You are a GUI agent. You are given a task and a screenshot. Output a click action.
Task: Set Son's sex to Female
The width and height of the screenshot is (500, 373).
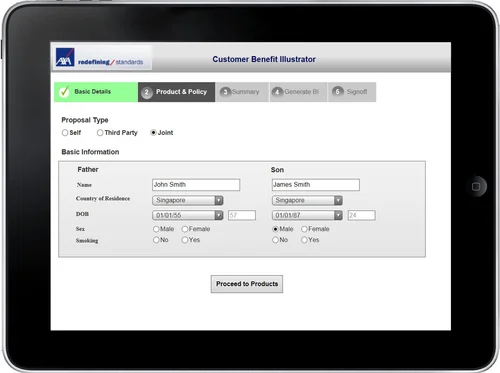[304, 229]
